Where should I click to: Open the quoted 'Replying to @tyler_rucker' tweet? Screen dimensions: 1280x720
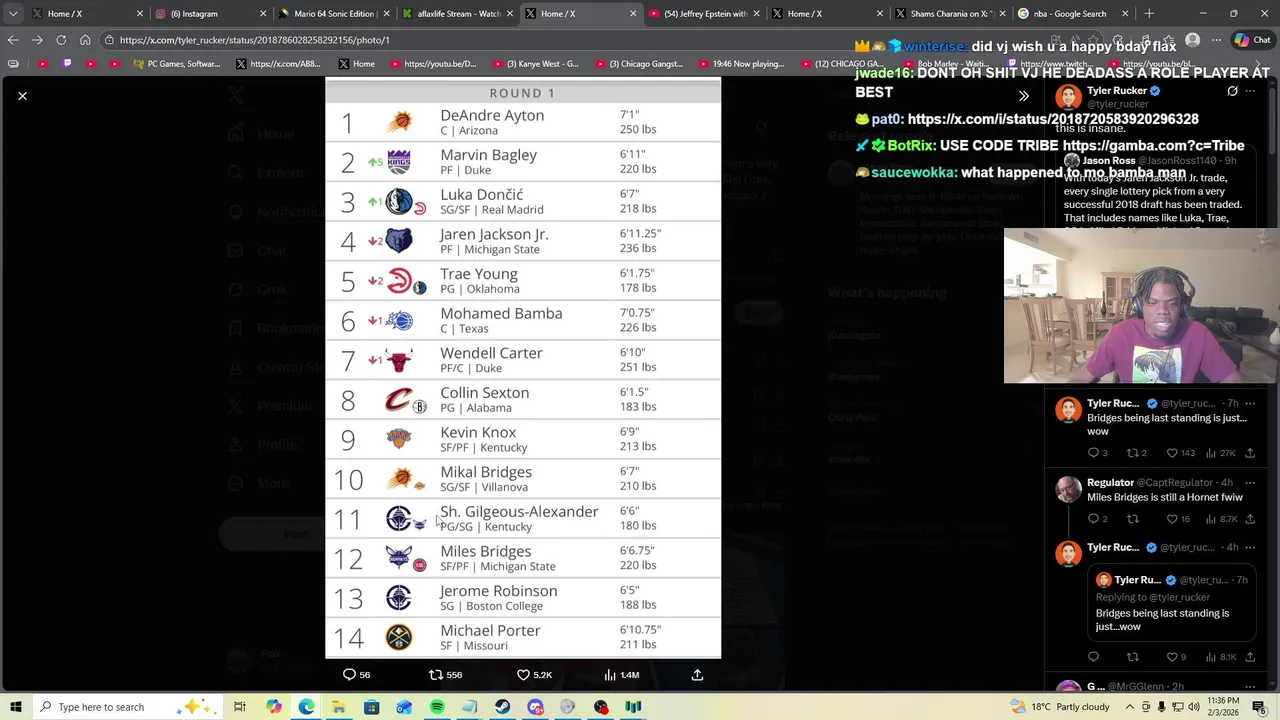click(1170, 604)
